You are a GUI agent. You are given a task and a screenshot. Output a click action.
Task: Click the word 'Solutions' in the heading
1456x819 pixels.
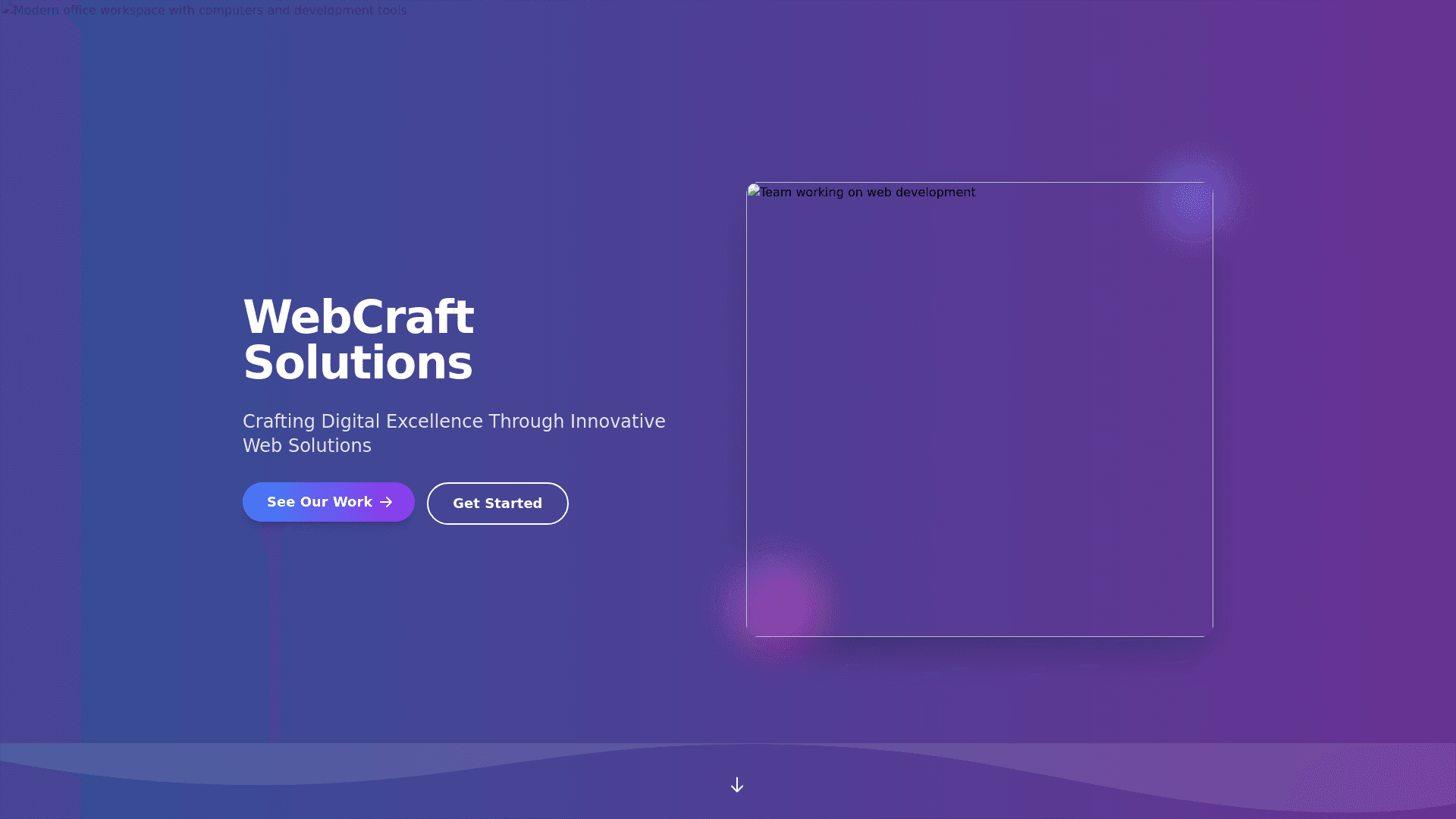(x=358, y=362)
